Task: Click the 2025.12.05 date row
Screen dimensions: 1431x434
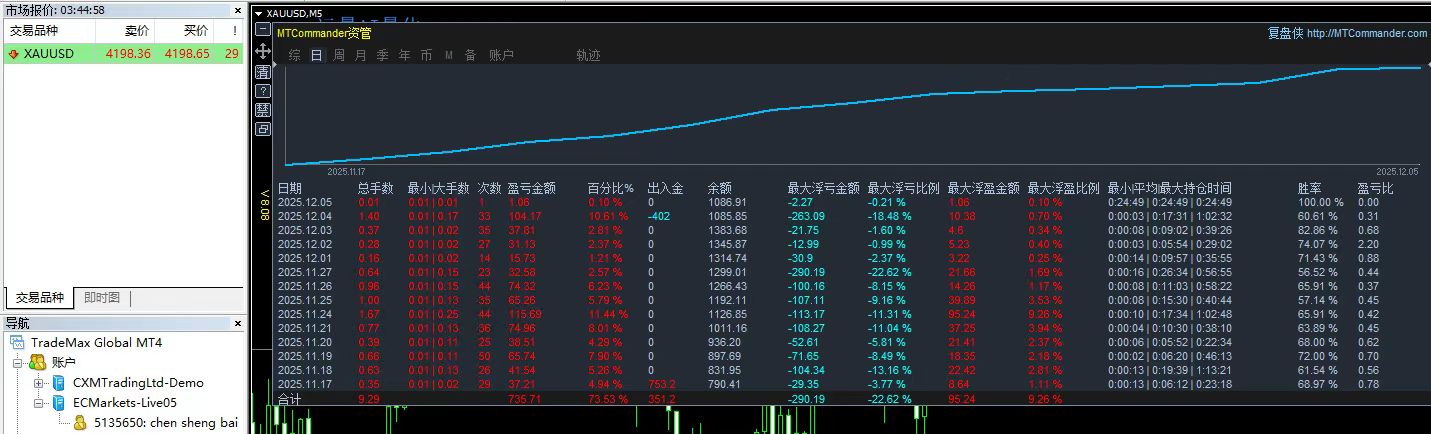Action: [304, 202]
